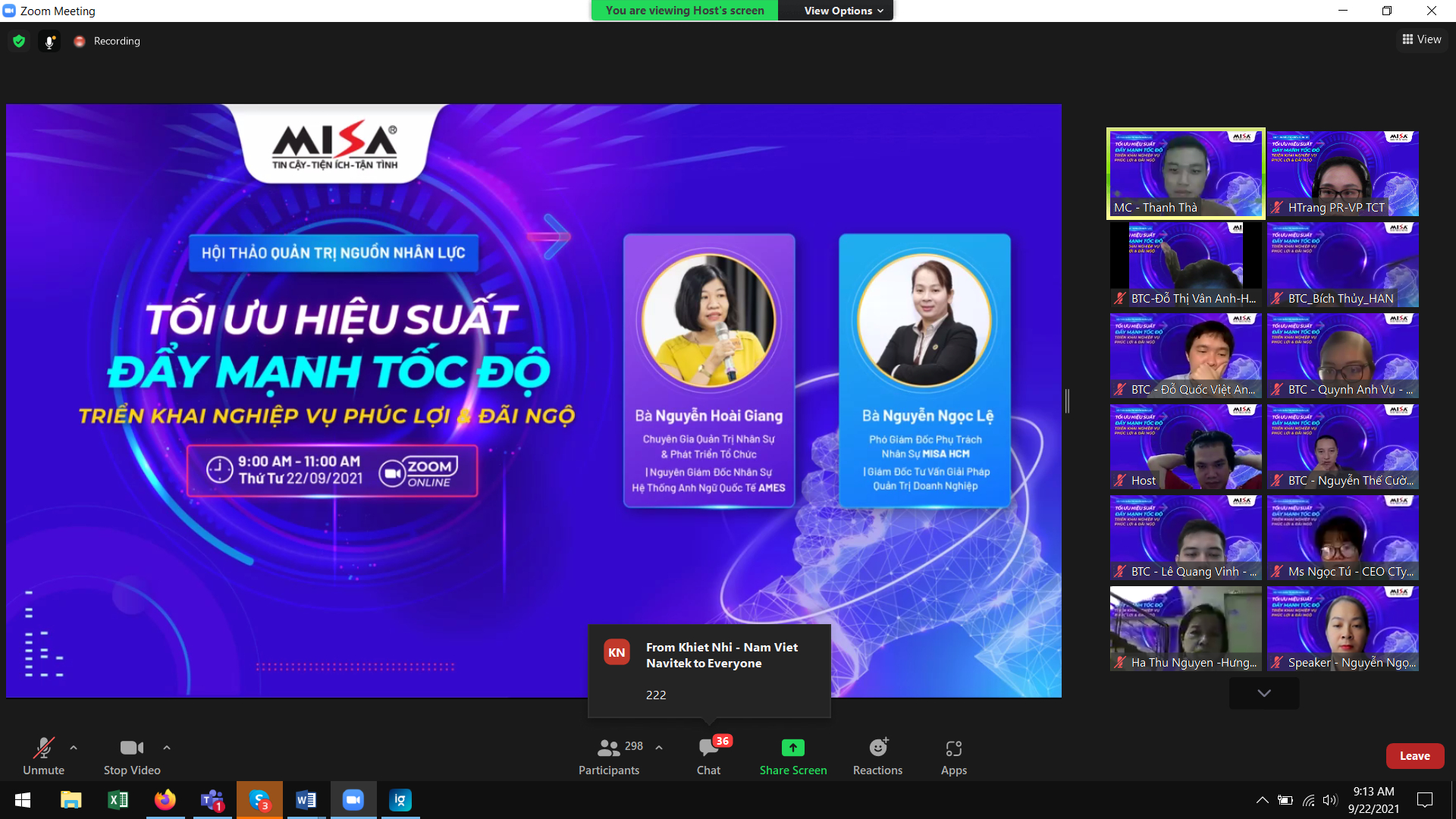The width and height of the screenshot is (1456, 819).
Task: Select the Host video thumbnail
Action: tap(1186, 447)
